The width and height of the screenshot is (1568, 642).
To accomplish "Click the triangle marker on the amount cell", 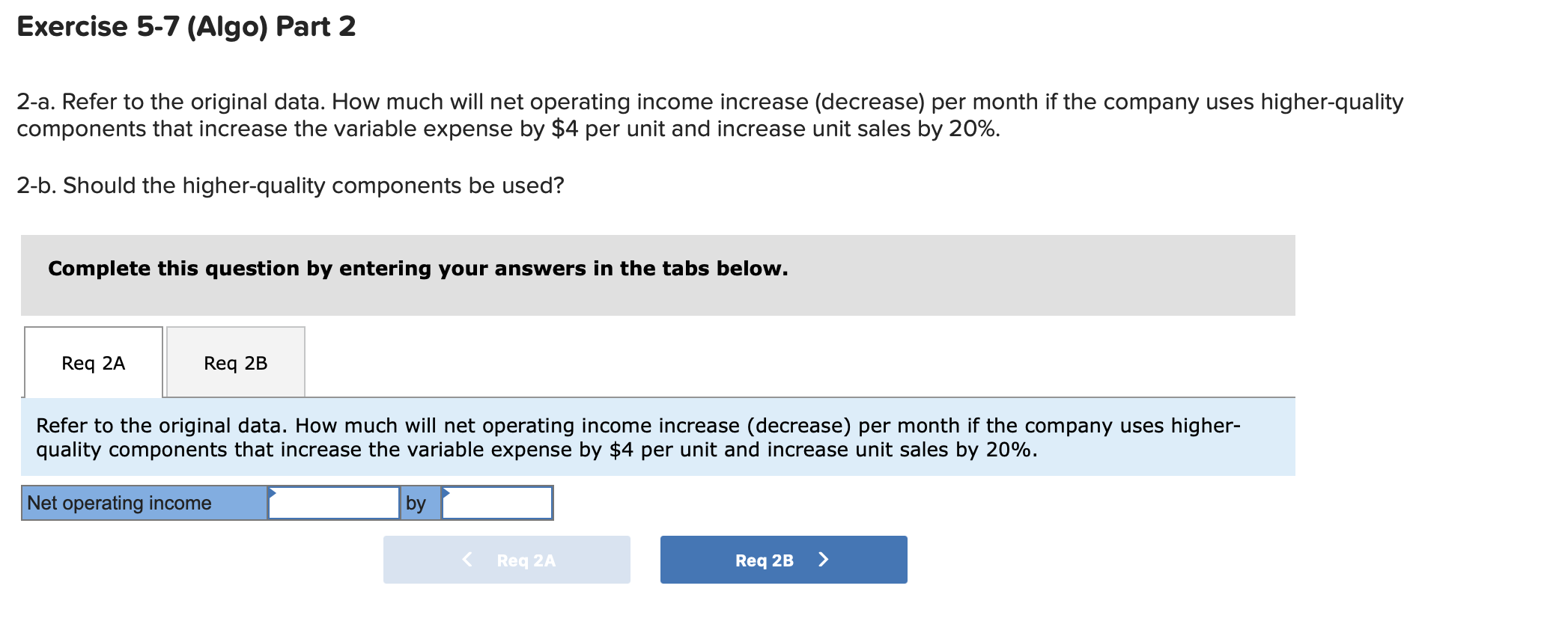I will pos(273,492).
